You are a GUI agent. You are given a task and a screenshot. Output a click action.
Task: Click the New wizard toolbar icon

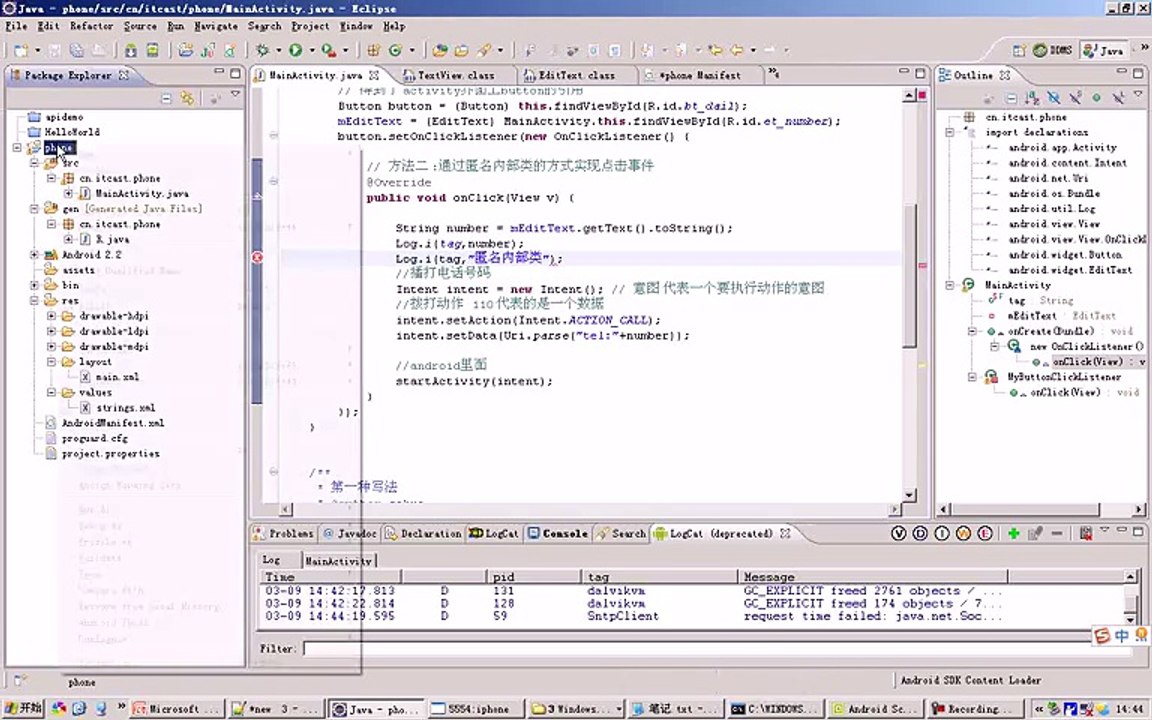click(x=20, y=50)
